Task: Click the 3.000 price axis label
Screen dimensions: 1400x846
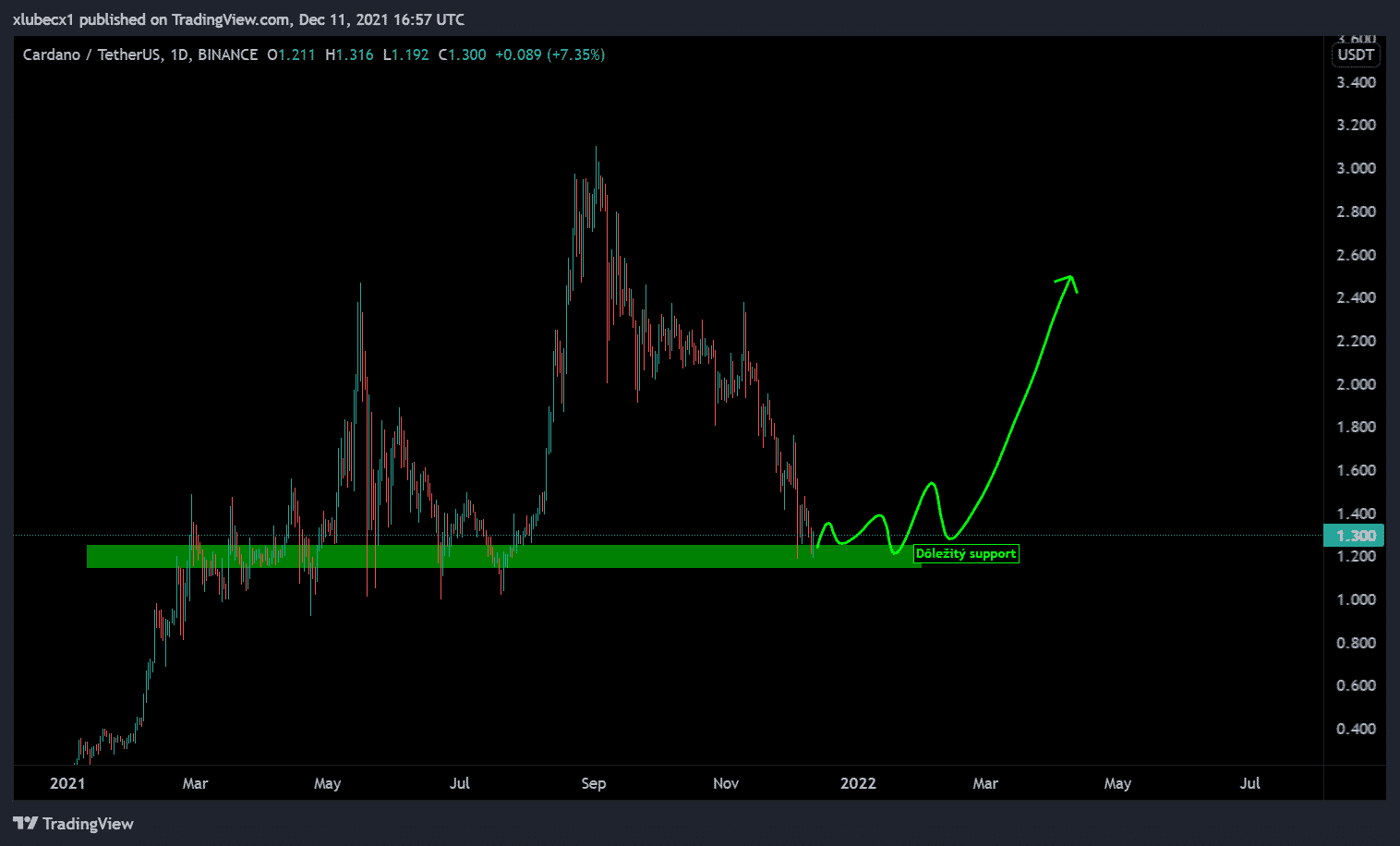Action: (x=1356, y=168)
